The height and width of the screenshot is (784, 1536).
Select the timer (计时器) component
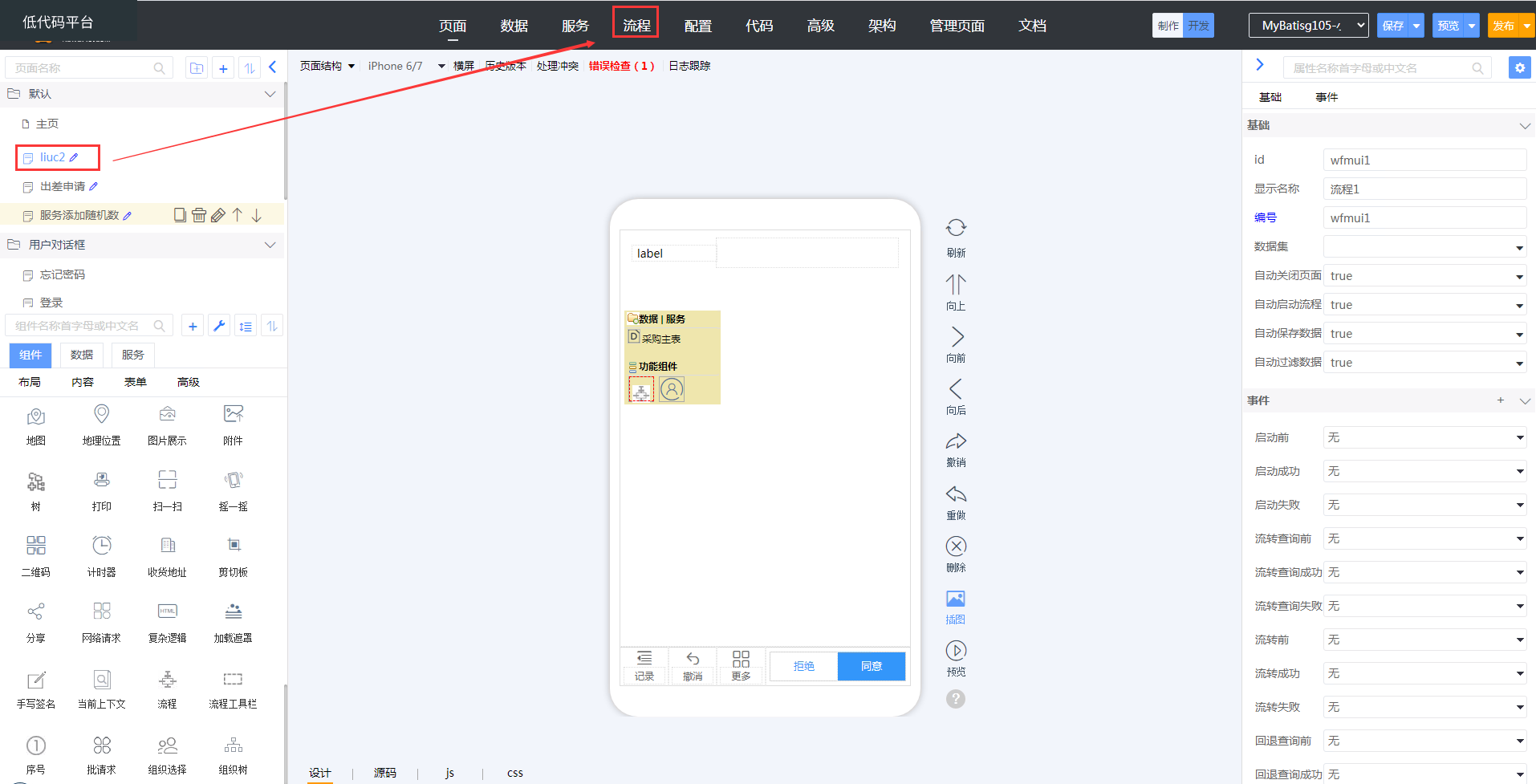[x=102, y=546]
